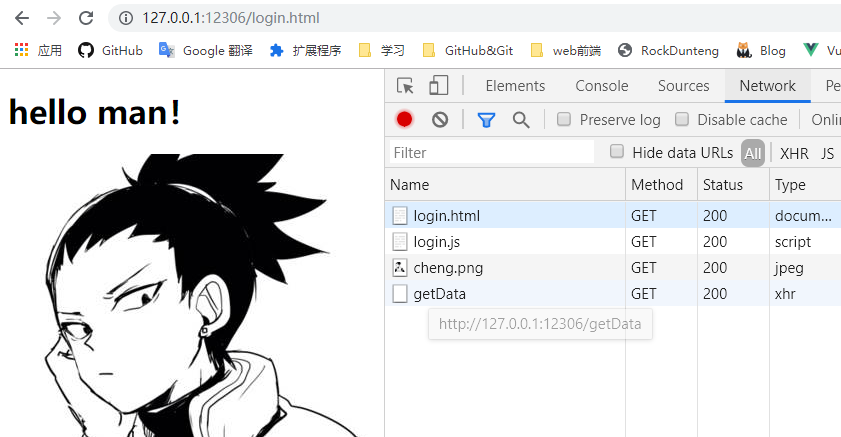Open the 扩展程序 extensions bookmark
Screen dimensions: 841x437
[305, 50]
